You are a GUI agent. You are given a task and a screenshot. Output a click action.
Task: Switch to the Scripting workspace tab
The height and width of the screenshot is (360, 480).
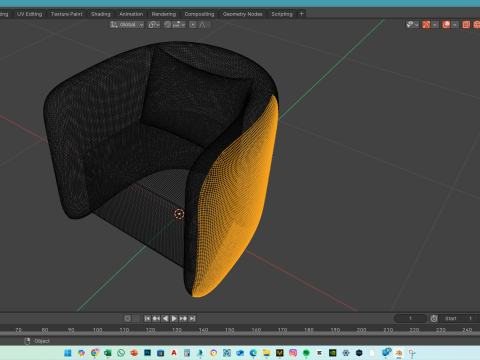282,14
